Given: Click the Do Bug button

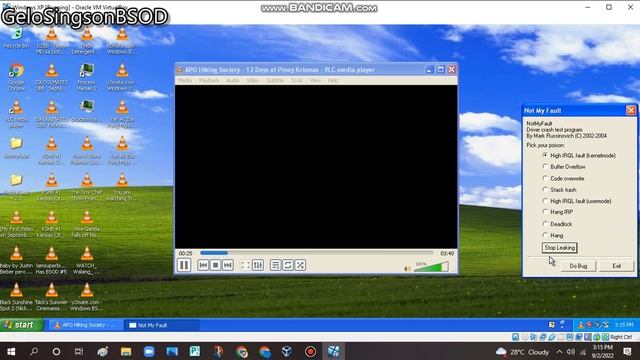Looking at the screenshot, I should click(578, 266).
